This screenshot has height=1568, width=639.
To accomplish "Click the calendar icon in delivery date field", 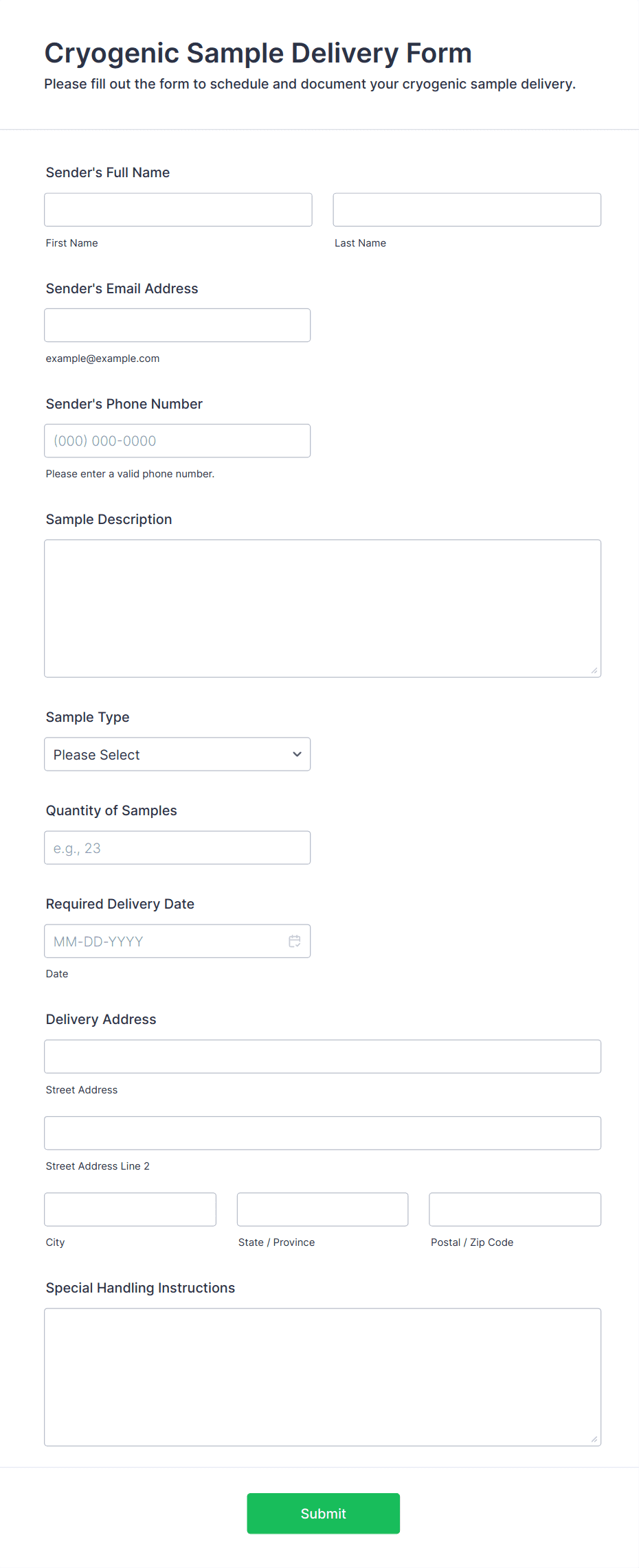I will click(295, 941).
